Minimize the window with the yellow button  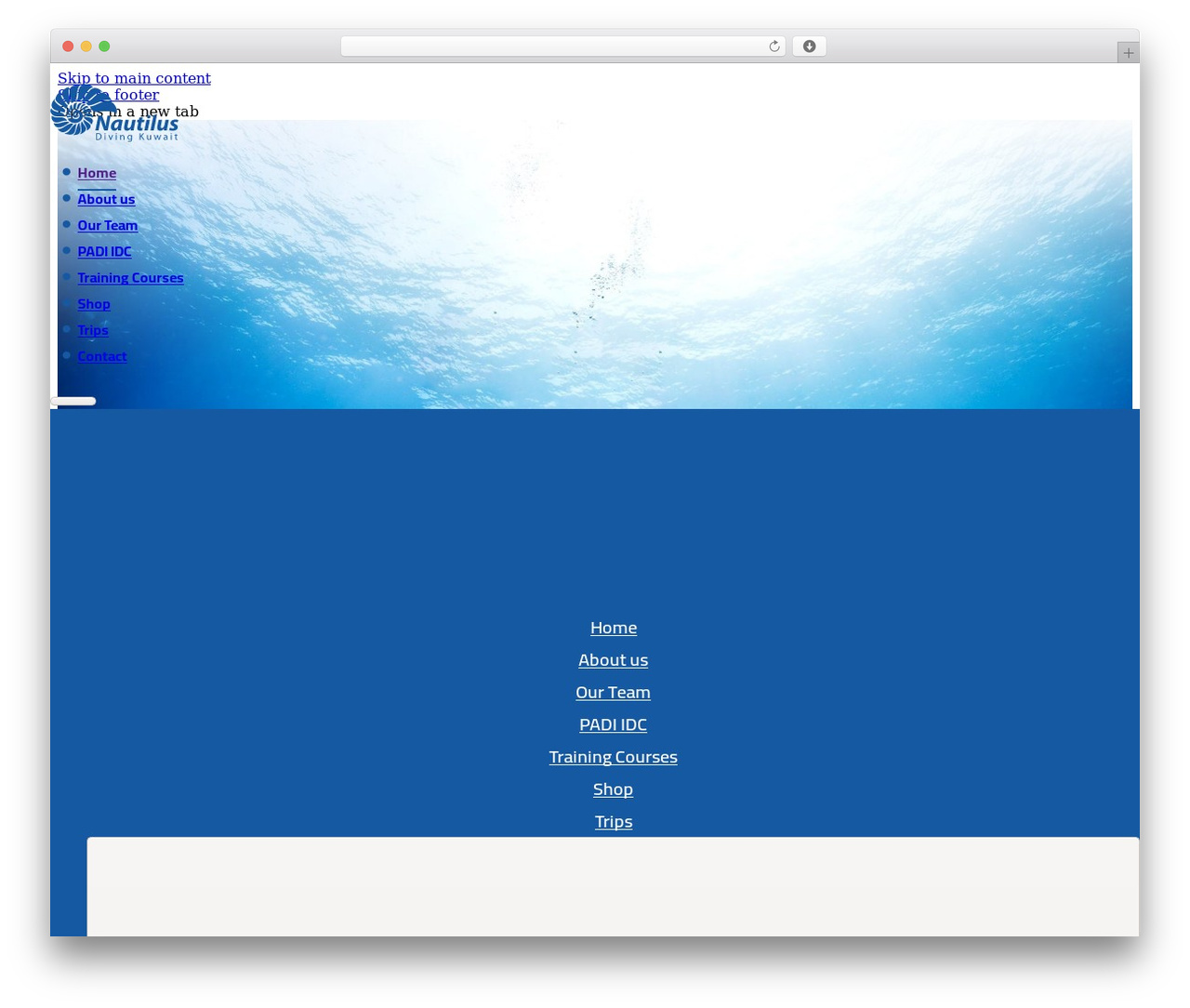(x=86, y=46)
